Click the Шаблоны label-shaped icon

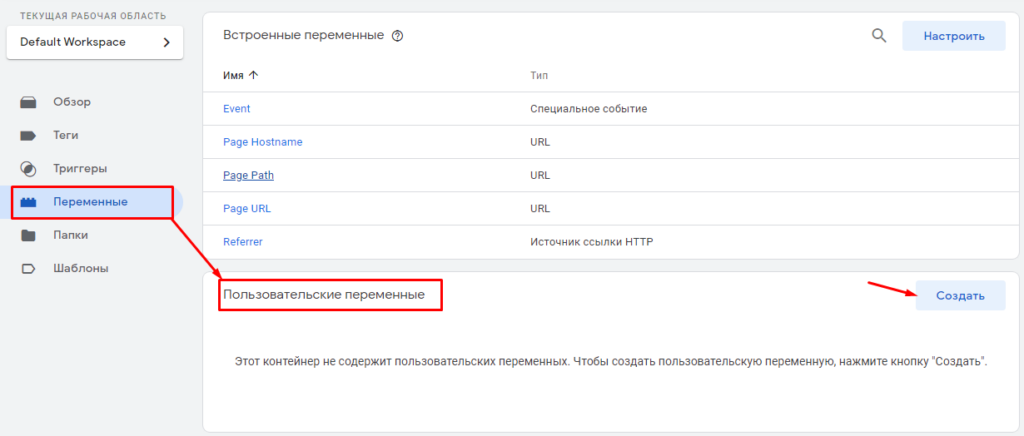click(x=28, y=269)
